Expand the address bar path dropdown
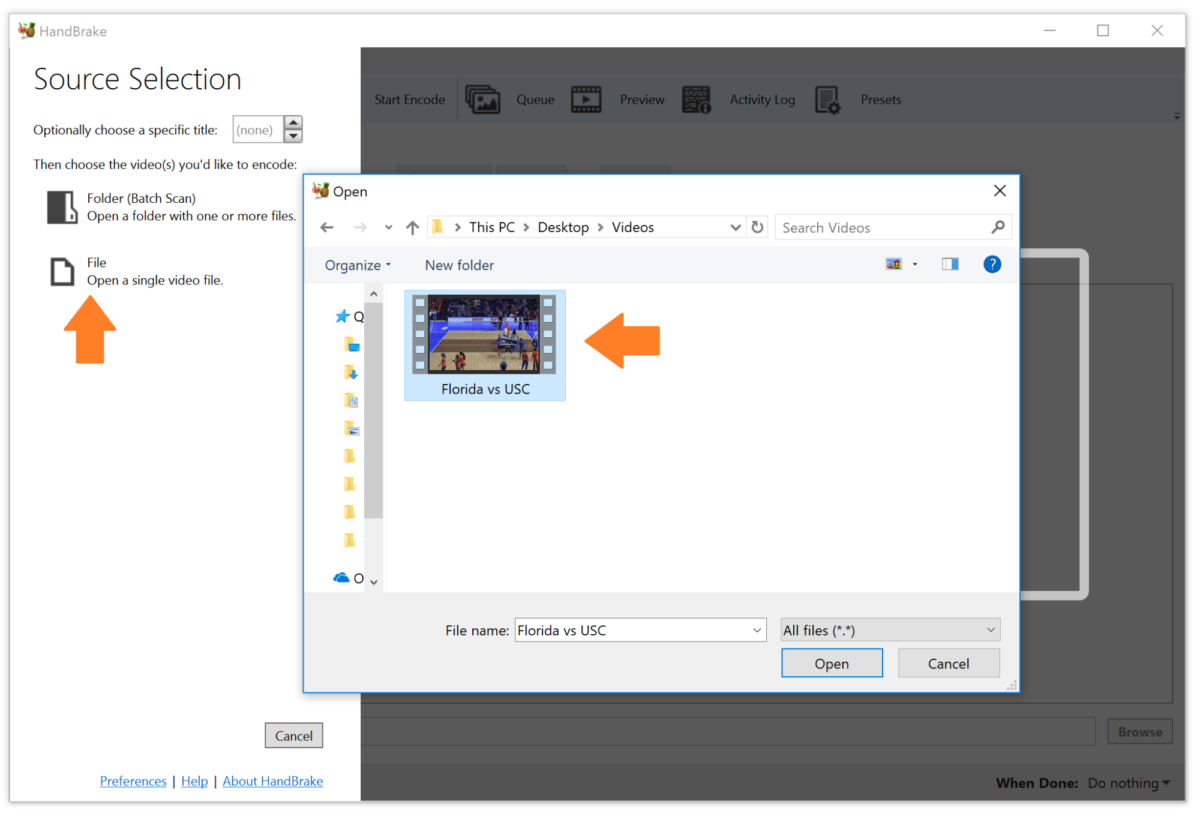1200x816 pixels. click(736, 228)
